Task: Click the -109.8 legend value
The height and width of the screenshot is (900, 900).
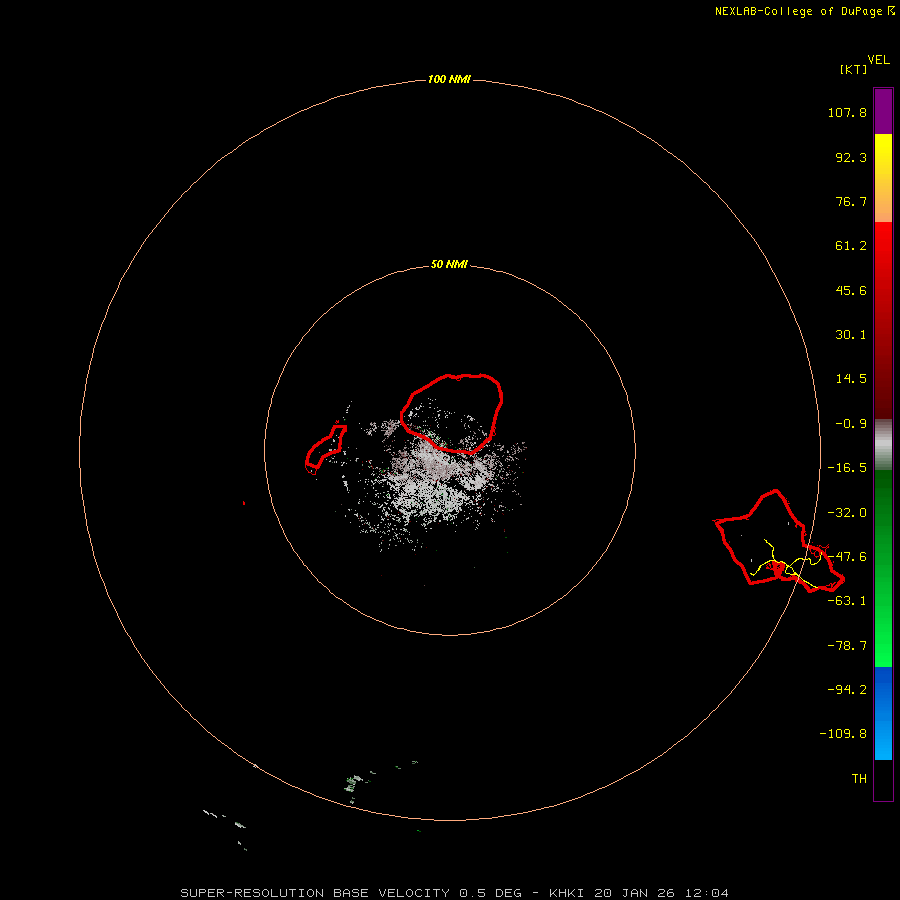Action: (x=843, y=734)
